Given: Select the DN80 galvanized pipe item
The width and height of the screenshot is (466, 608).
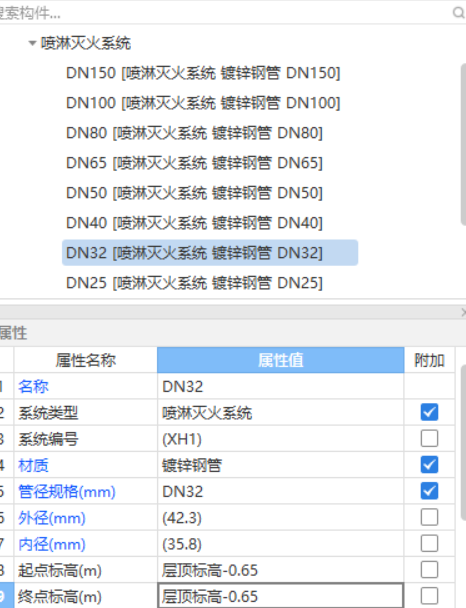Looking at the screenshot, I should tap(194, 133).
